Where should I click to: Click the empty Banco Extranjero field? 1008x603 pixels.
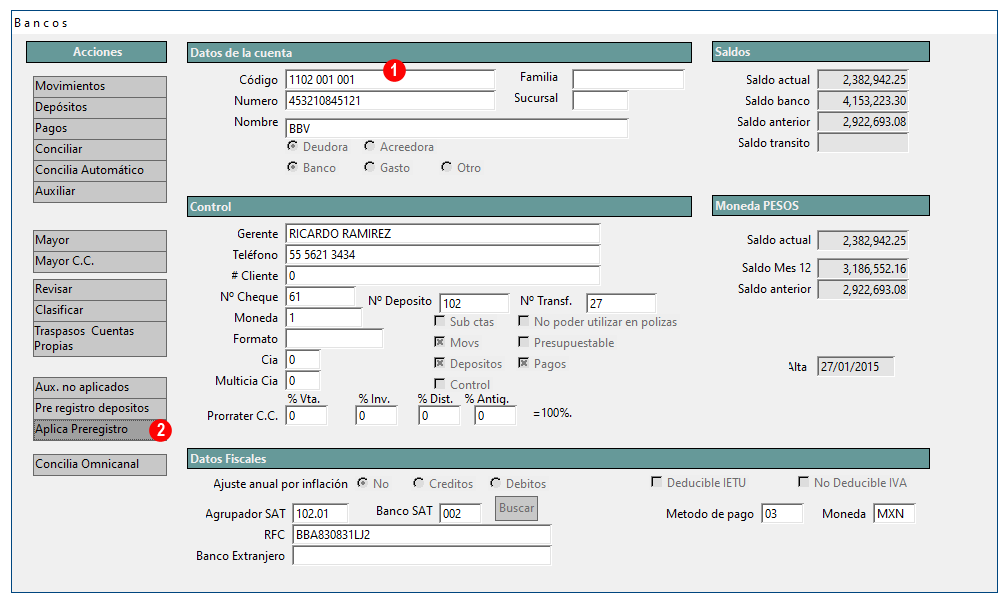tap(422, 555)
